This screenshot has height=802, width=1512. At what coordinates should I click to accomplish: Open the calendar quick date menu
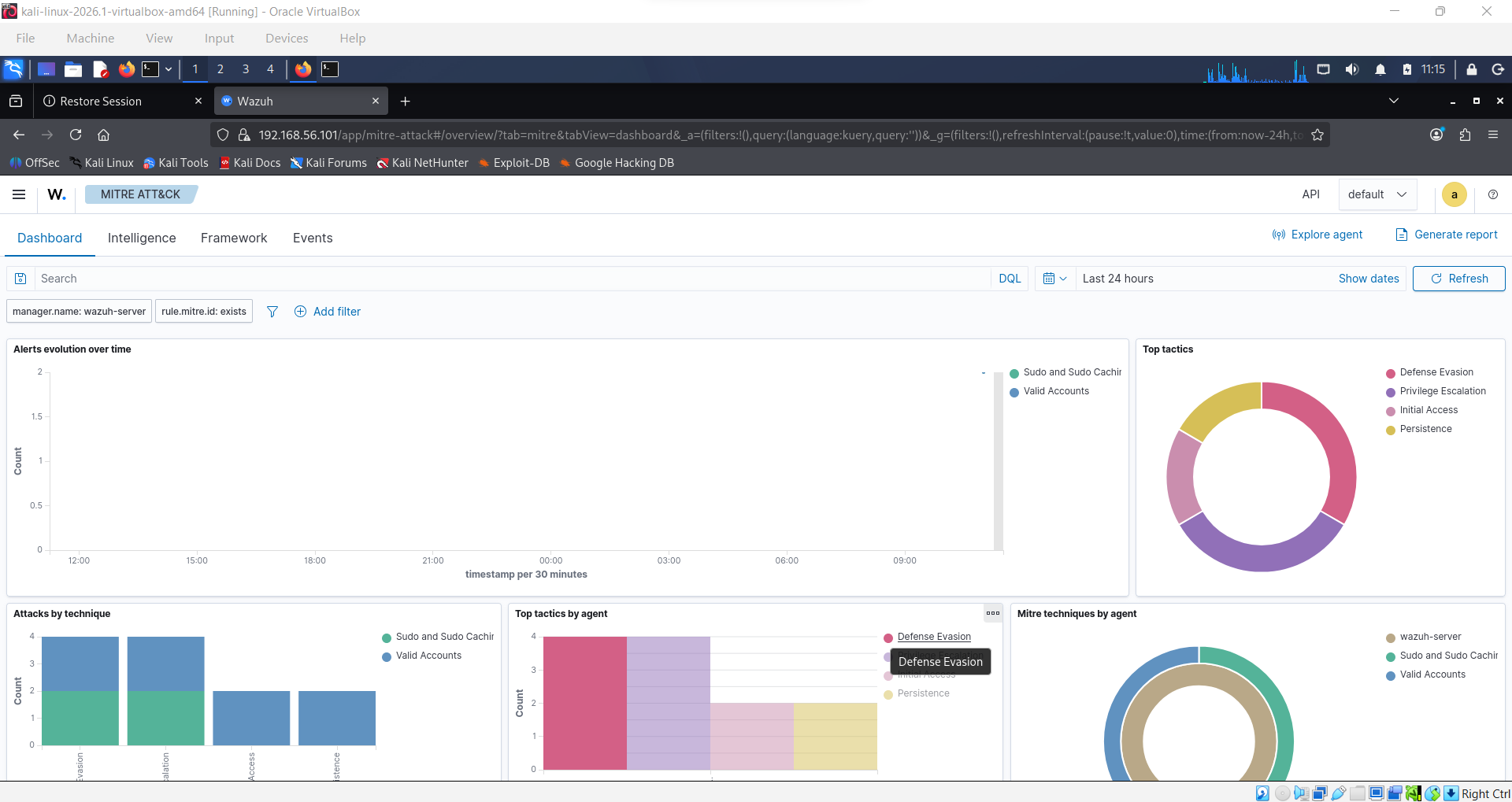[x=1054, y=279]
